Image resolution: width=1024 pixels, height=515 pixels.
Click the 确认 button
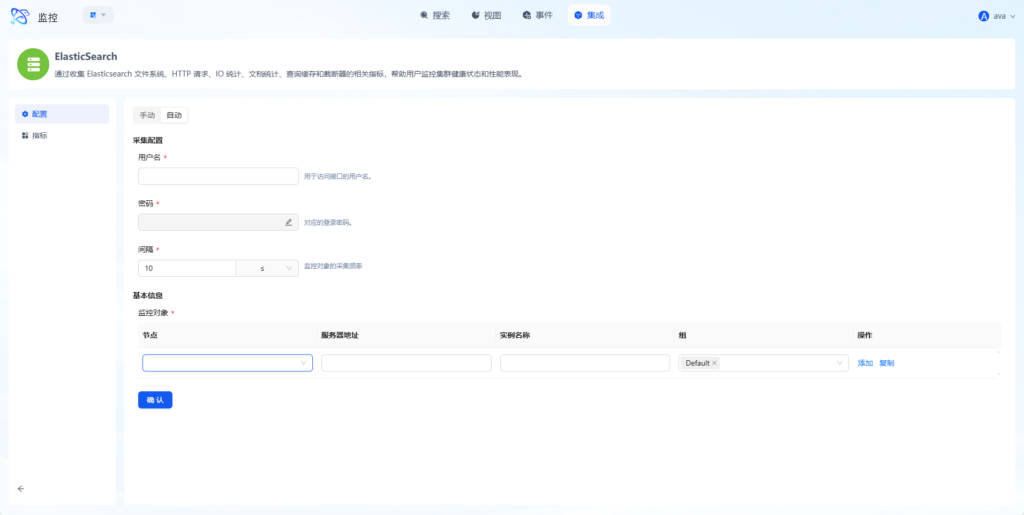pos(155,400)
